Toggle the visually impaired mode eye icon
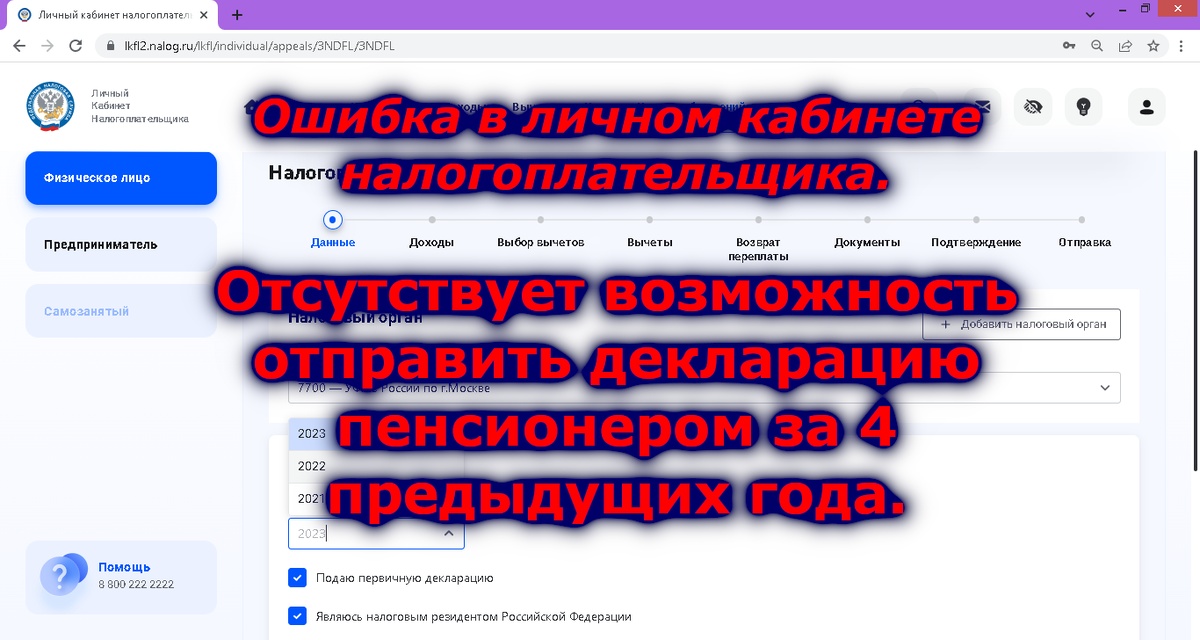1200x640 pixels. coord(1033,107)
